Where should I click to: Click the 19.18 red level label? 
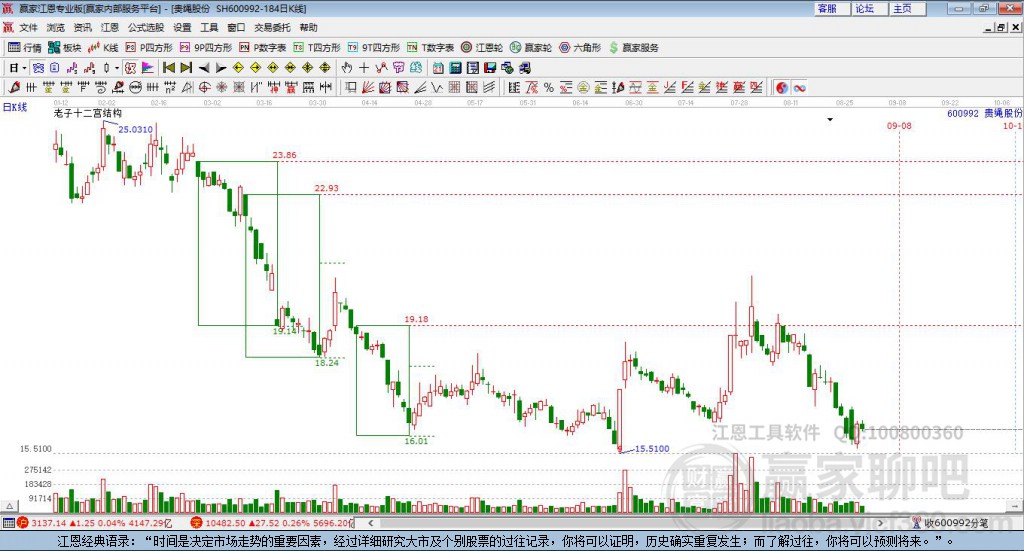416,319
